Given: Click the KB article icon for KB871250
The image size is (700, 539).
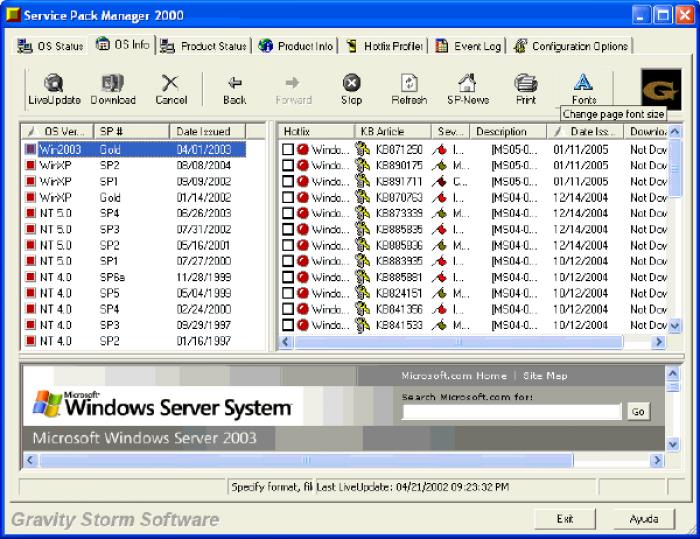Looking at the screenshot, I should [x=363, y=149].
